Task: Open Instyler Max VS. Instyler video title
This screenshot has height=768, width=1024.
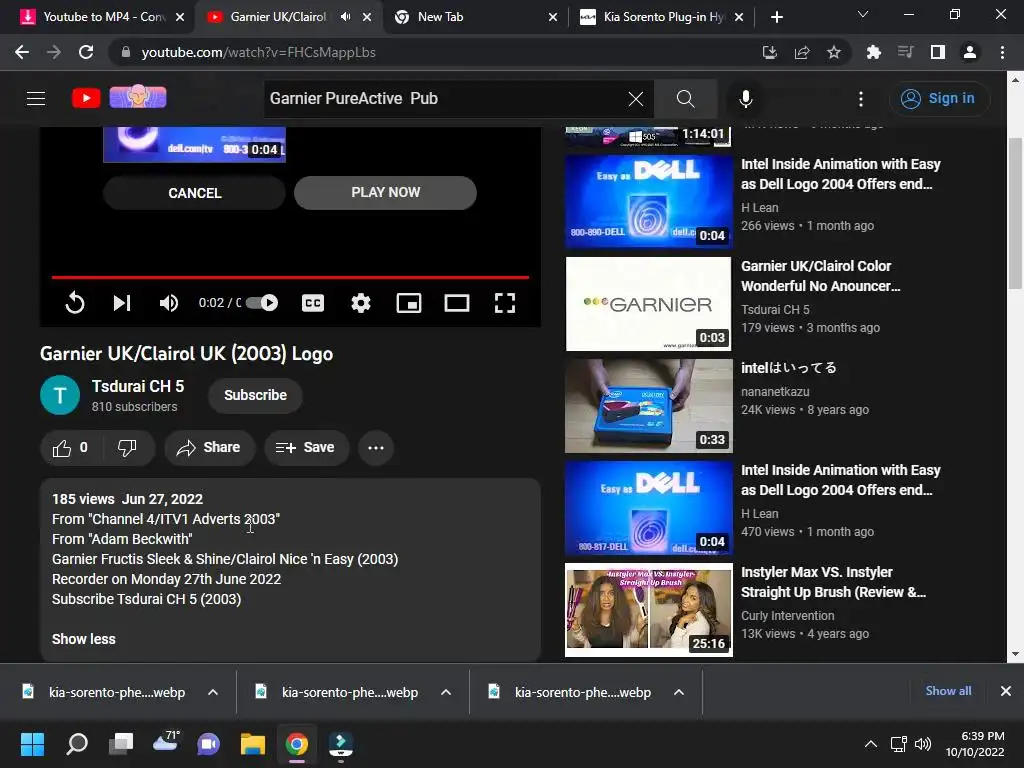Action: click(x=833, y=583)
